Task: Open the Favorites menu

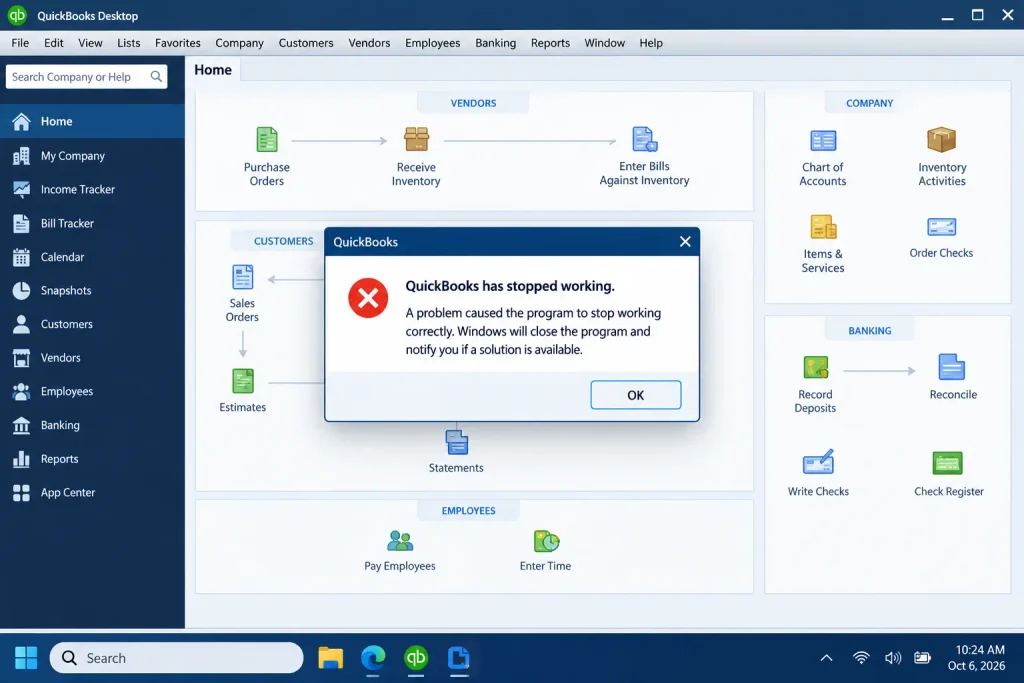Action: click(x=178, y=43)
